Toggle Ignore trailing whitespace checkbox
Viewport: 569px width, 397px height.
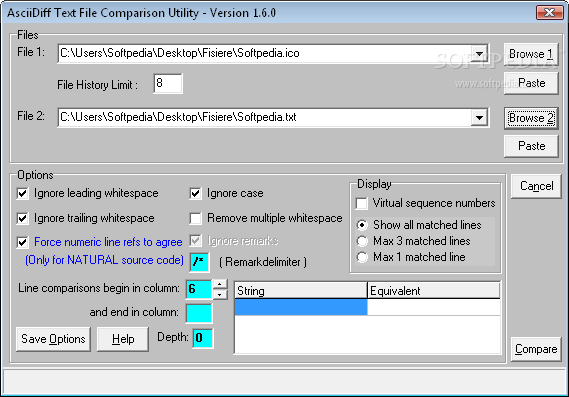point(22,218)
